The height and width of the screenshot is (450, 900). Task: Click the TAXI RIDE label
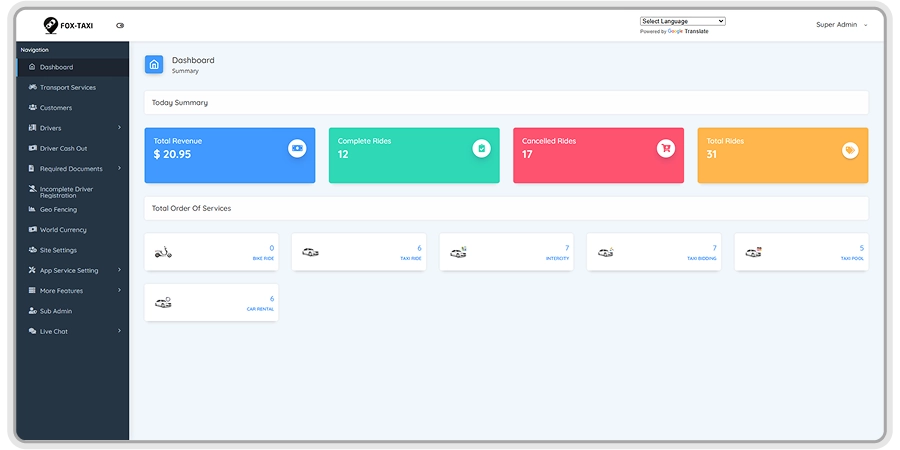point(411,259)
